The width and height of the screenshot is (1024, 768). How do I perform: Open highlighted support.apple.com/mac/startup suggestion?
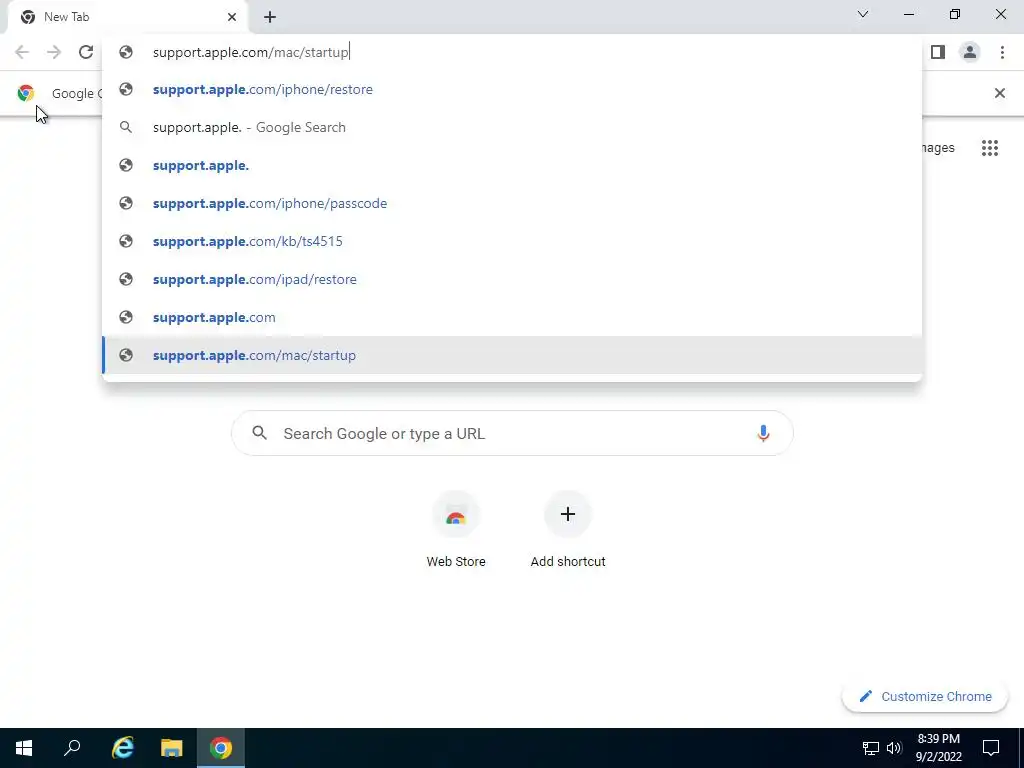click(x=512, y=355)
